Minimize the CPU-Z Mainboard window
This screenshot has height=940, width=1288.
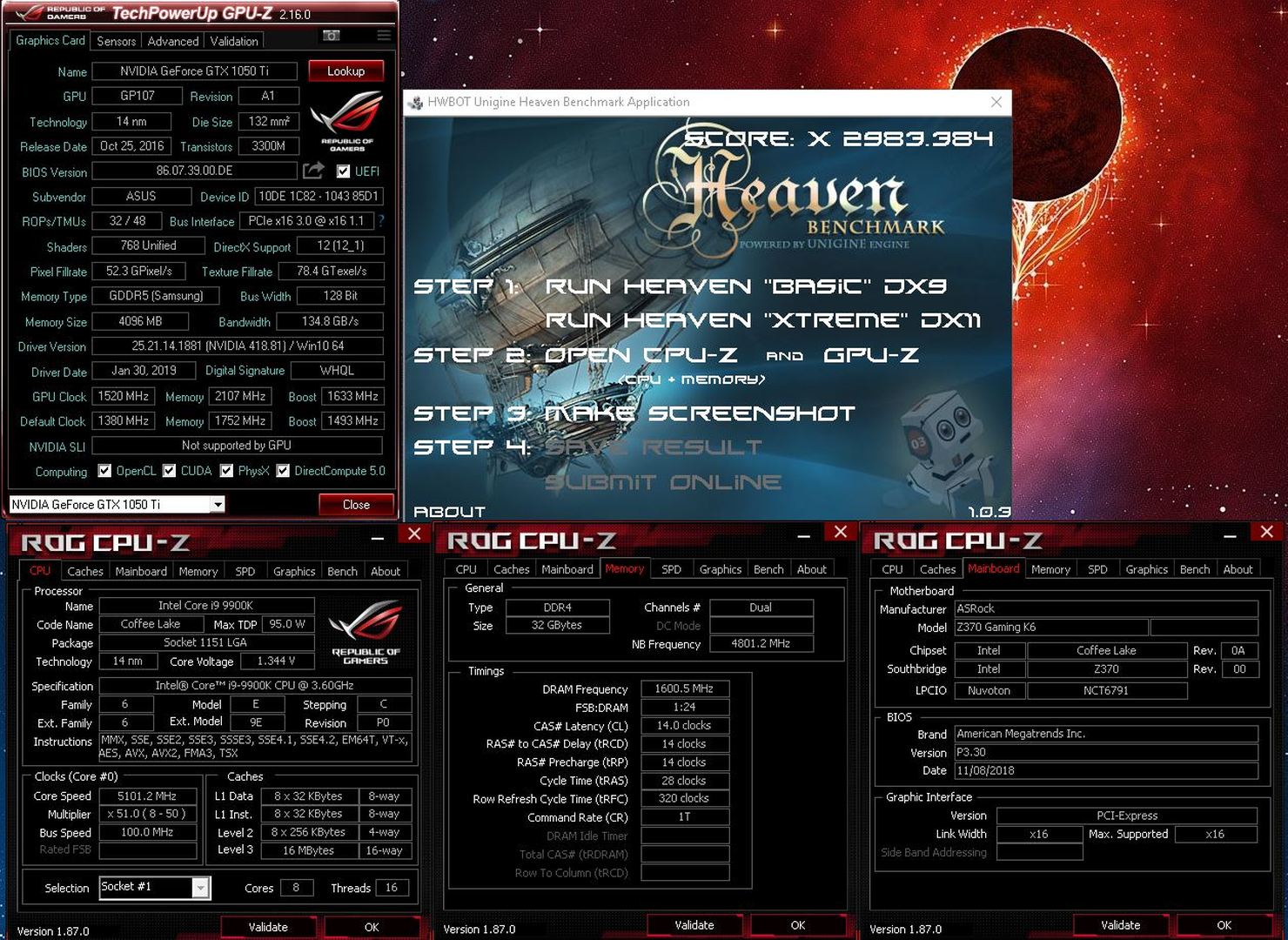[x=1230, y=536]
